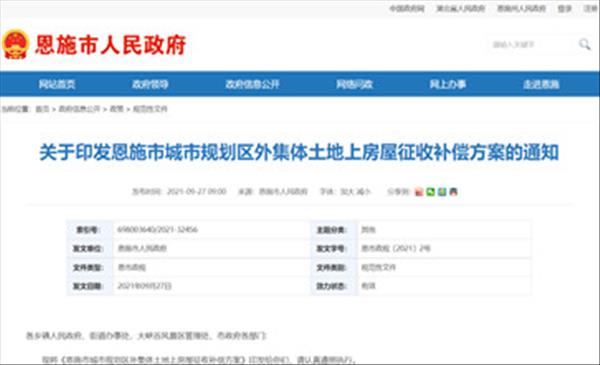Click the 发文单位 label cell
The image size is (600, 365).
pos(90,249)
